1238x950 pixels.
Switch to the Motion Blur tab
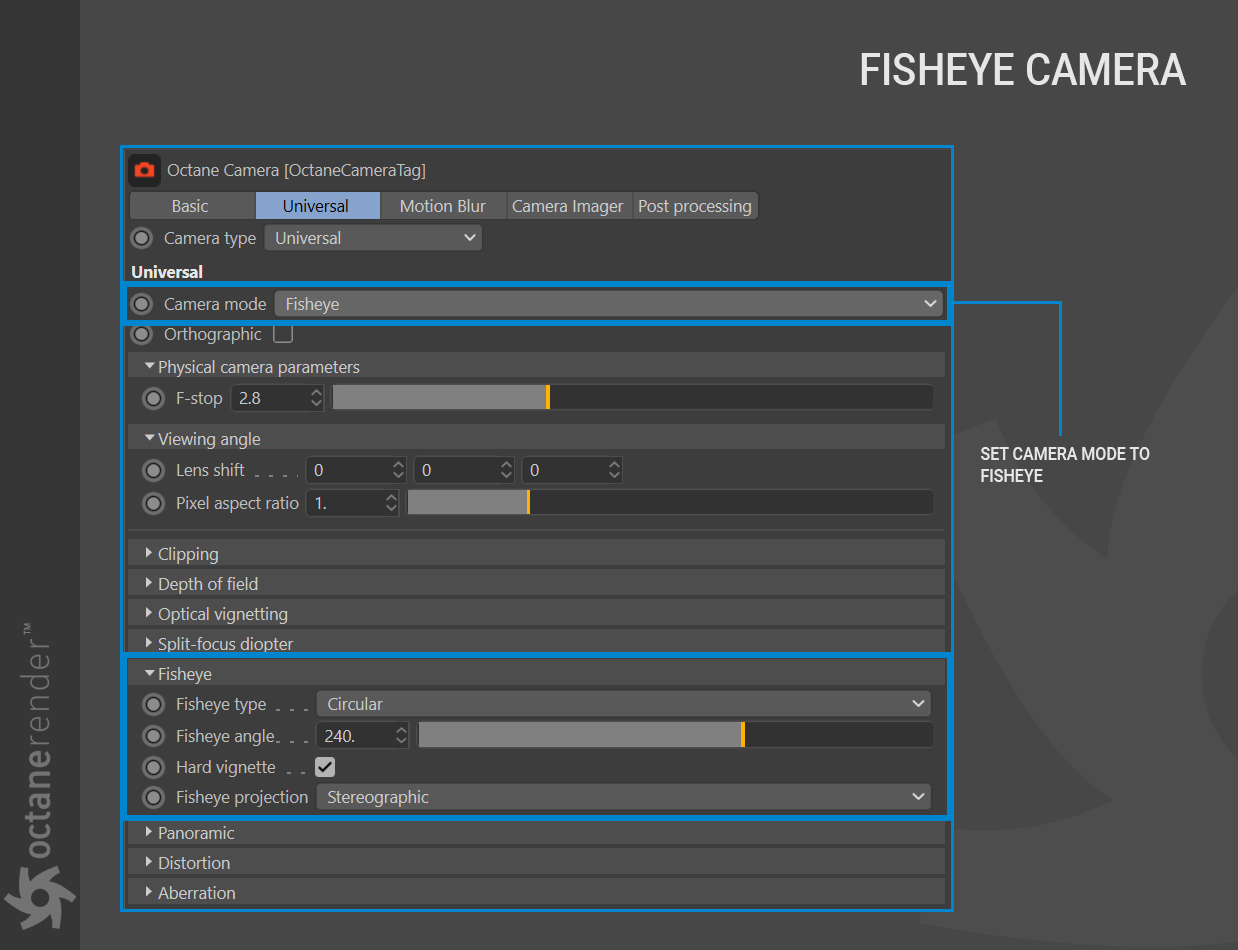click(x=443, y=206)
